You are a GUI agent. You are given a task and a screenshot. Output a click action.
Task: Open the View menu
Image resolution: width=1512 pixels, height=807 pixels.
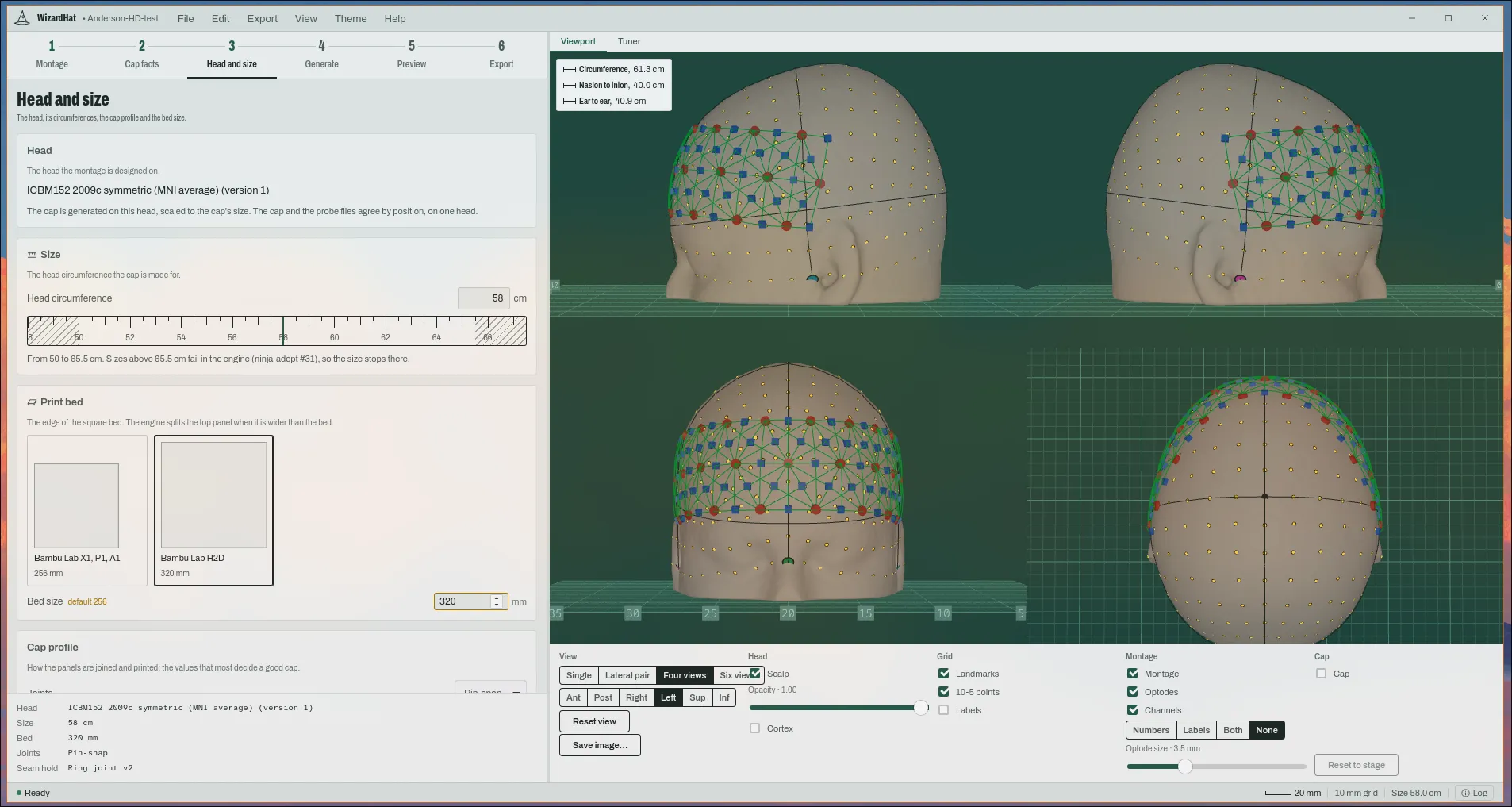306,19
